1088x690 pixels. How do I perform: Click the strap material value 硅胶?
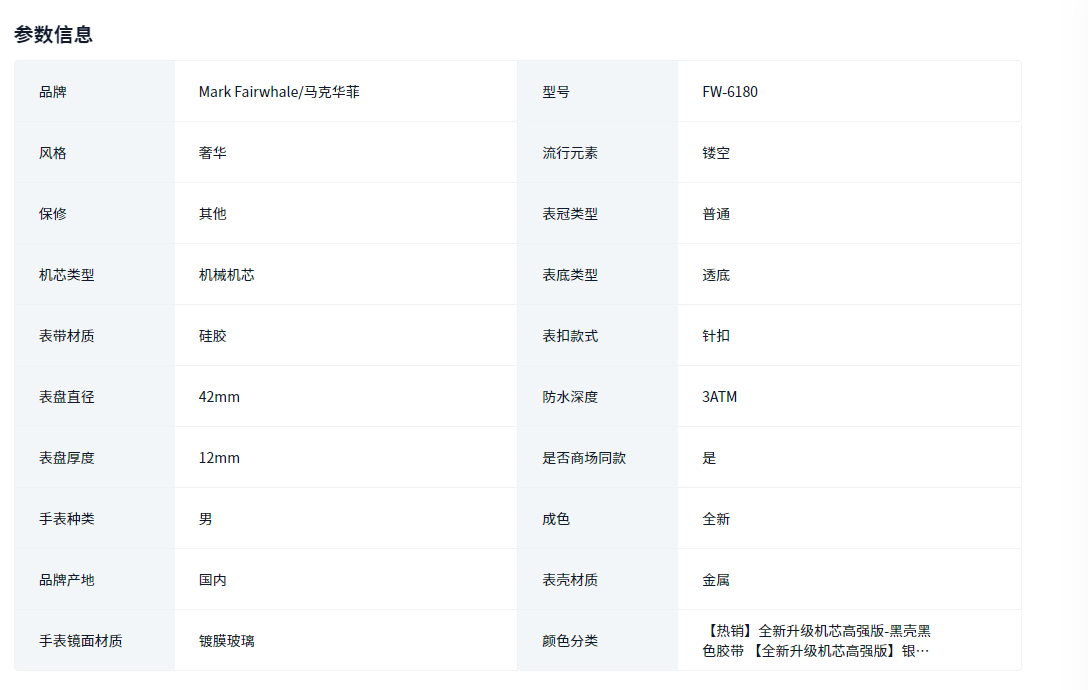coord(212,336)
